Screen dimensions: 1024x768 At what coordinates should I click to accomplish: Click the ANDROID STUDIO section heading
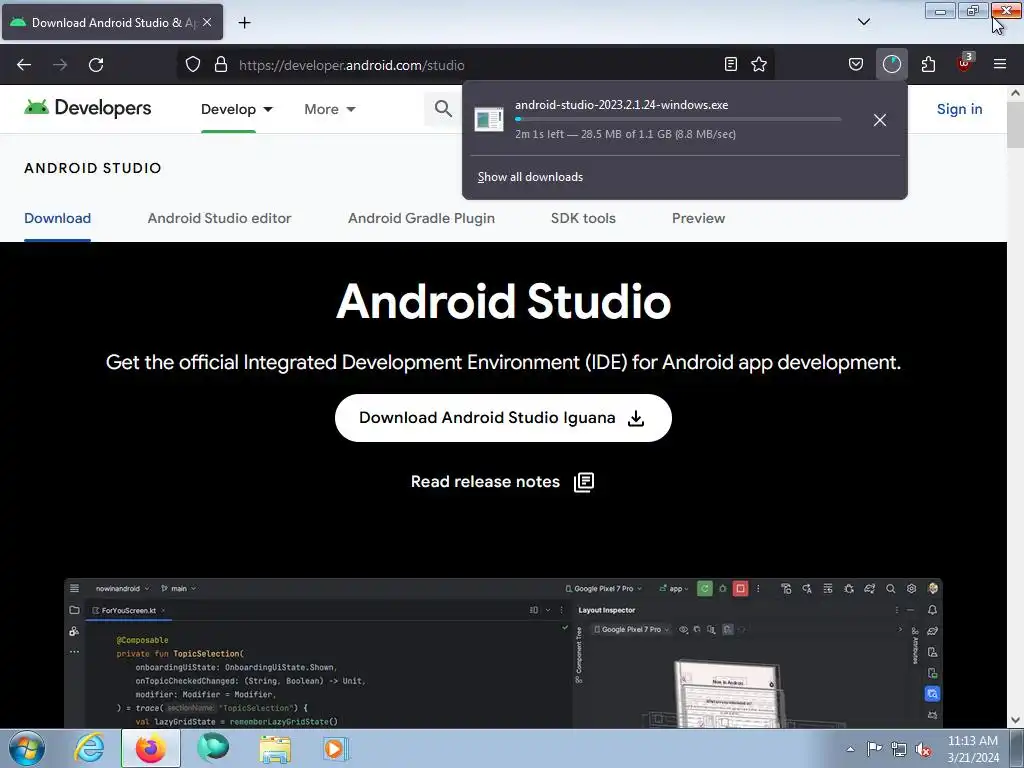tap(93, 168)
